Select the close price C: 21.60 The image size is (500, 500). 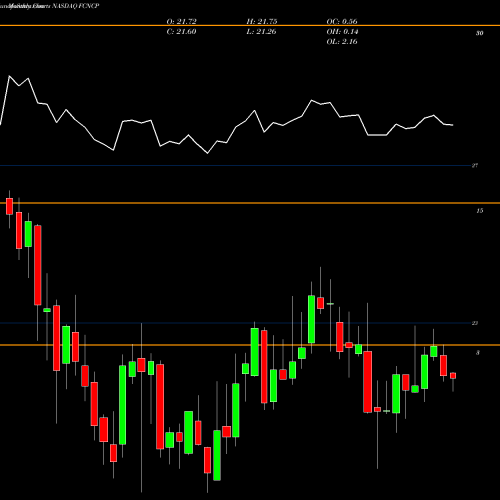click(x=181, y=32)
